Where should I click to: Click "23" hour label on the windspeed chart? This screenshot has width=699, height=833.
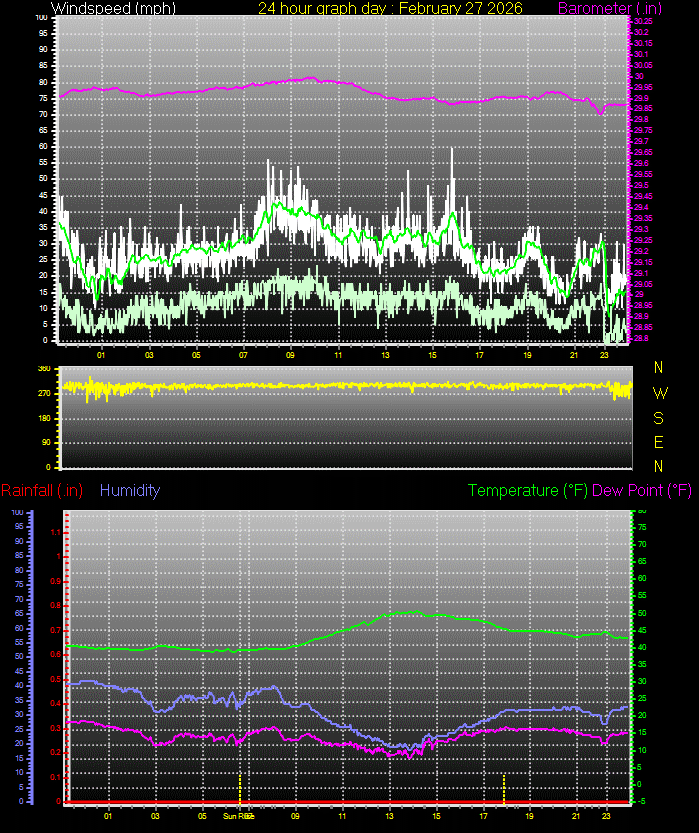point(604,355)
